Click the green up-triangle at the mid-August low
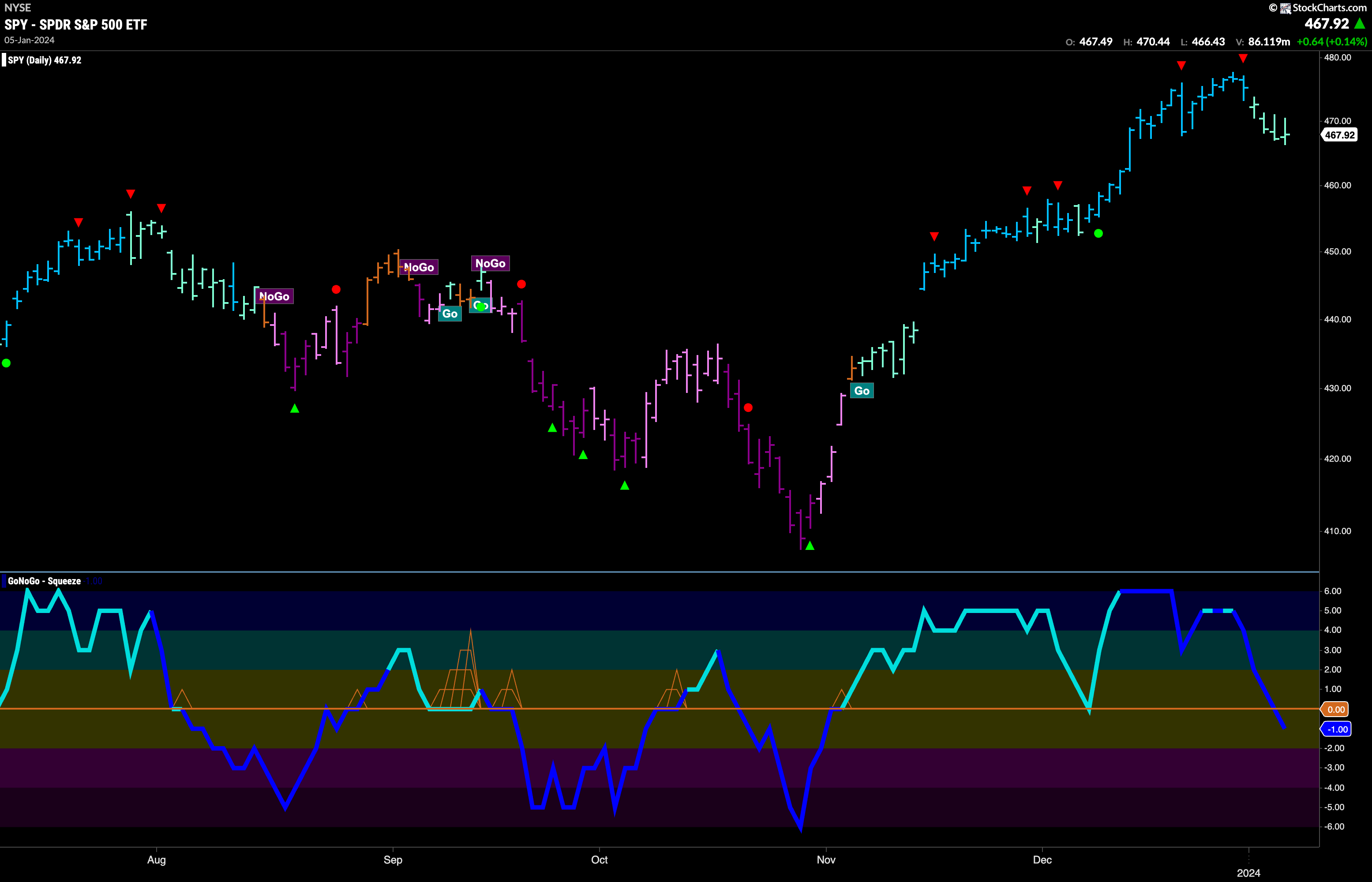 point(294,408)
